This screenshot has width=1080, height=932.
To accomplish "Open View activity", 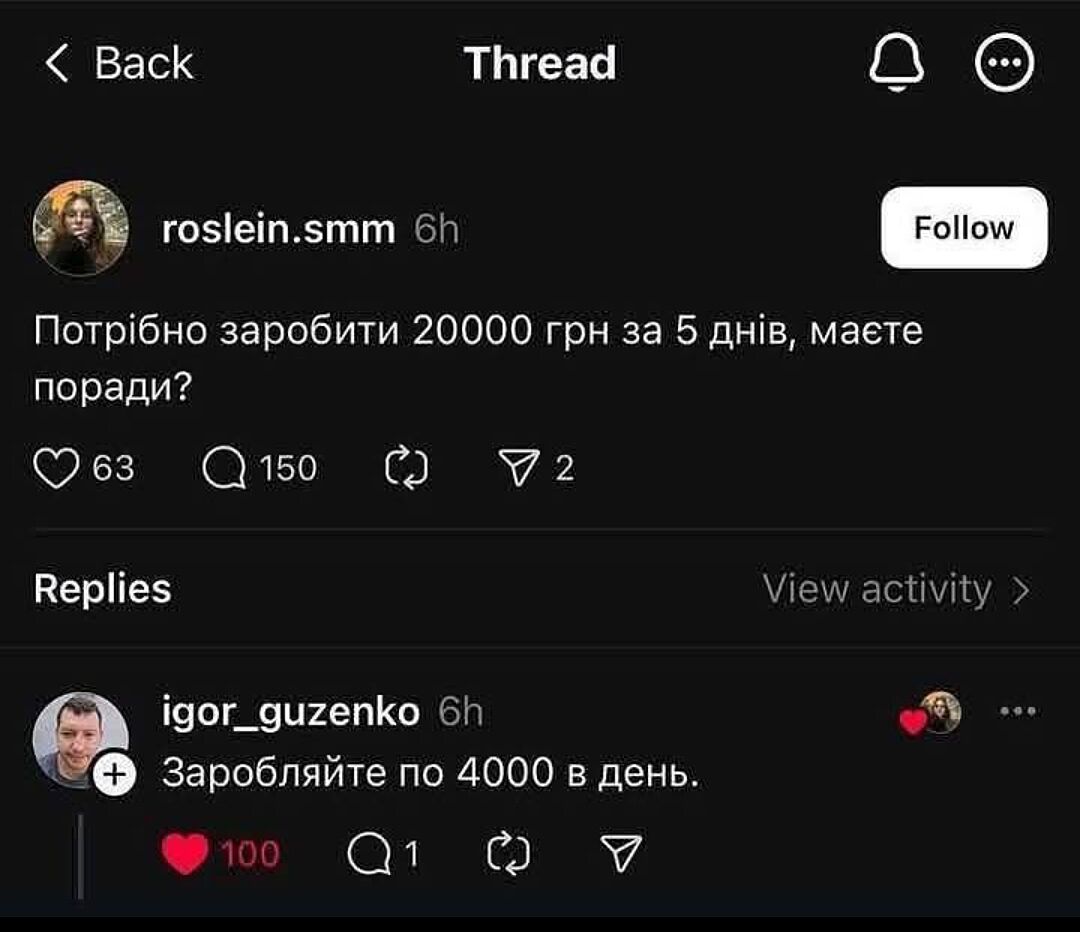I will 894,590.
